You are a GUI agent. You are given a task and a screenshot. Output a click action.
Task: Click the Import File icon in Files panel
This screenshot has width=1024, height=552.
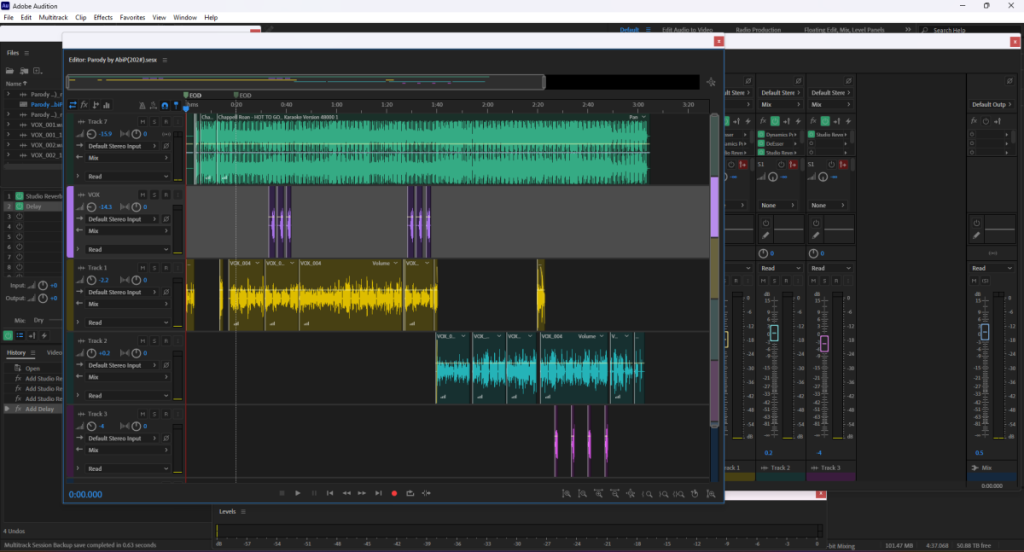24,71
